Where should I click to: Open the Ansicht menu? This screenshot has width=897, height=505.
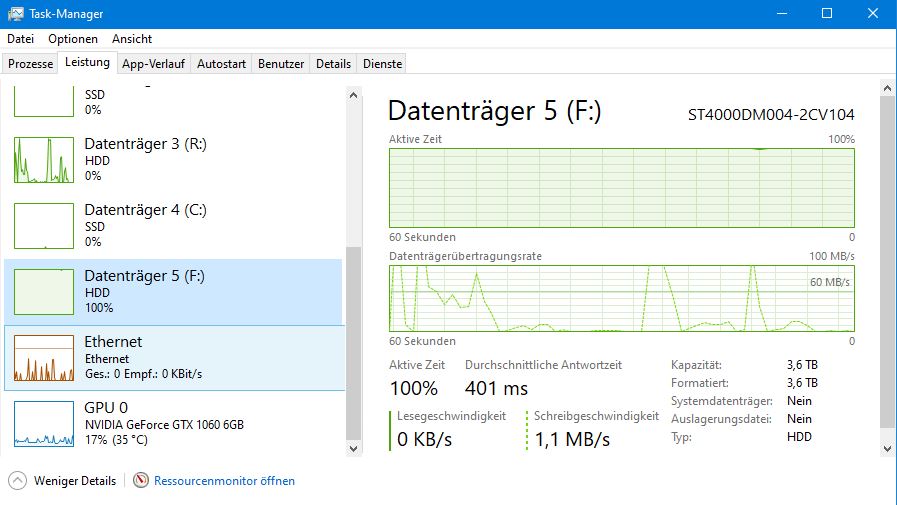coord(132,39)
